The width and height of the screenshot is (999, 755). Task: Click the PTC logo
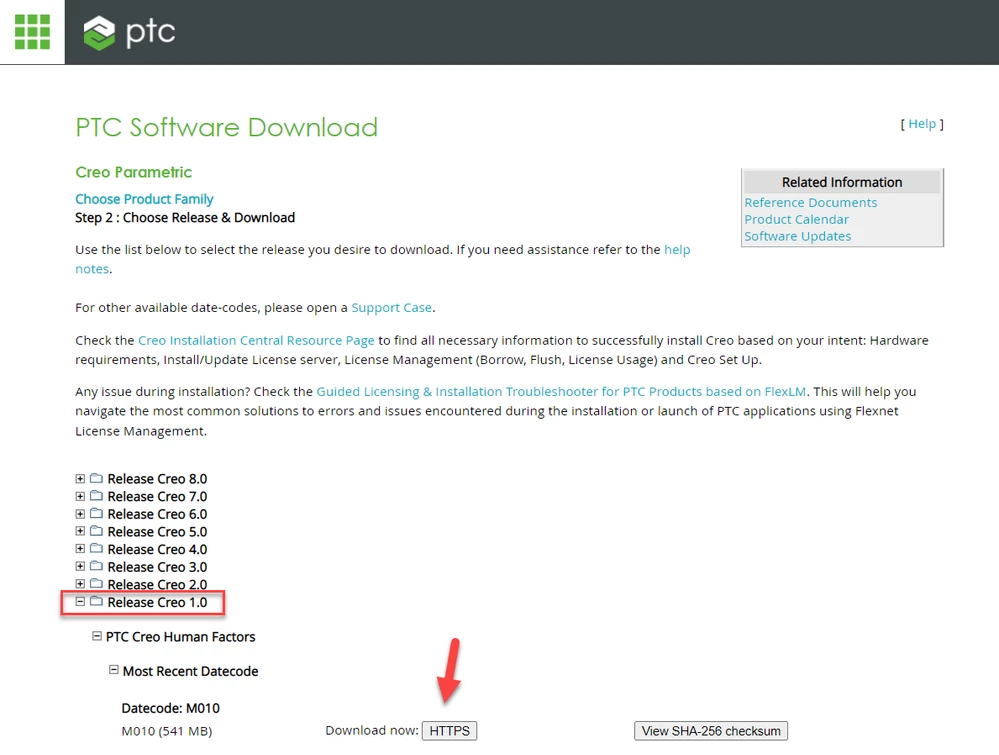pyautogui.click(x=129, y=32)
